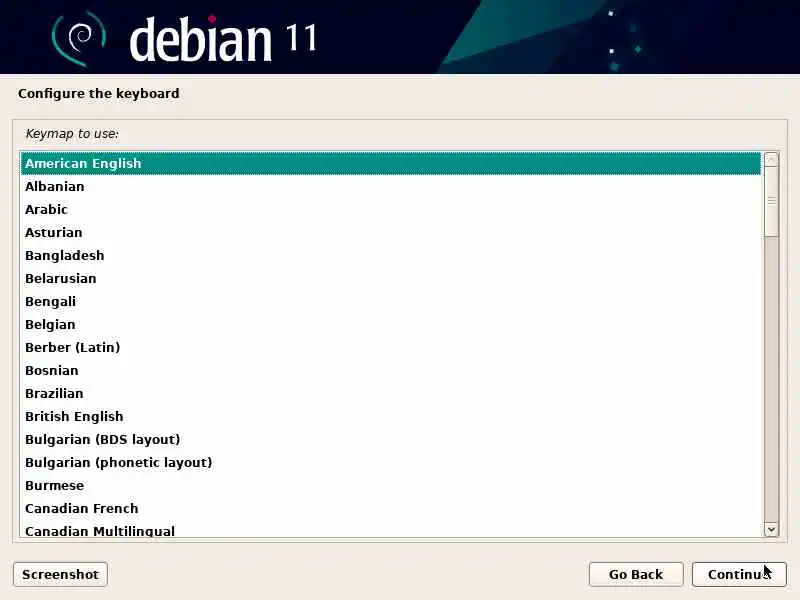Click scrollbar up arrow in keymap list

pyautogui.click(x=771, y=159)
